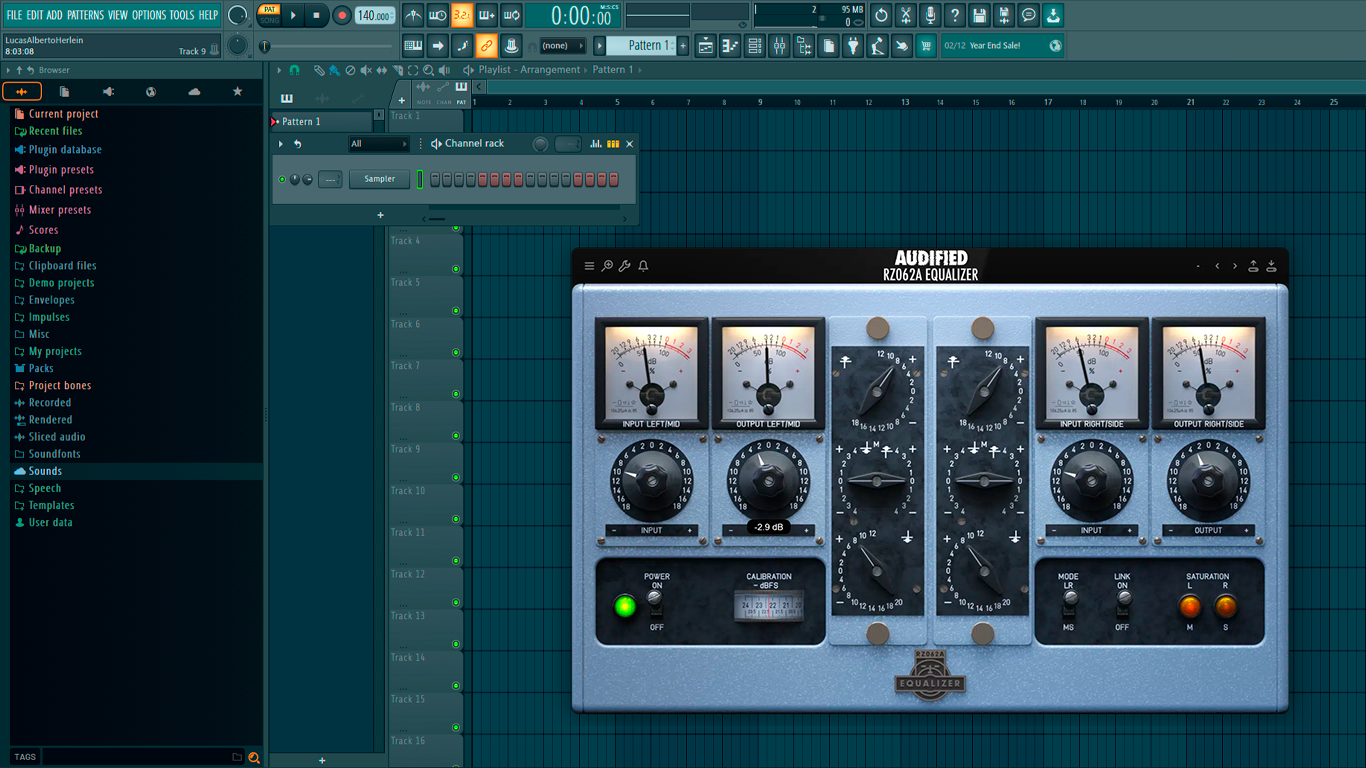1366x768 pixels.
Task: Start playback with the play button
Action: coord(293,15)
